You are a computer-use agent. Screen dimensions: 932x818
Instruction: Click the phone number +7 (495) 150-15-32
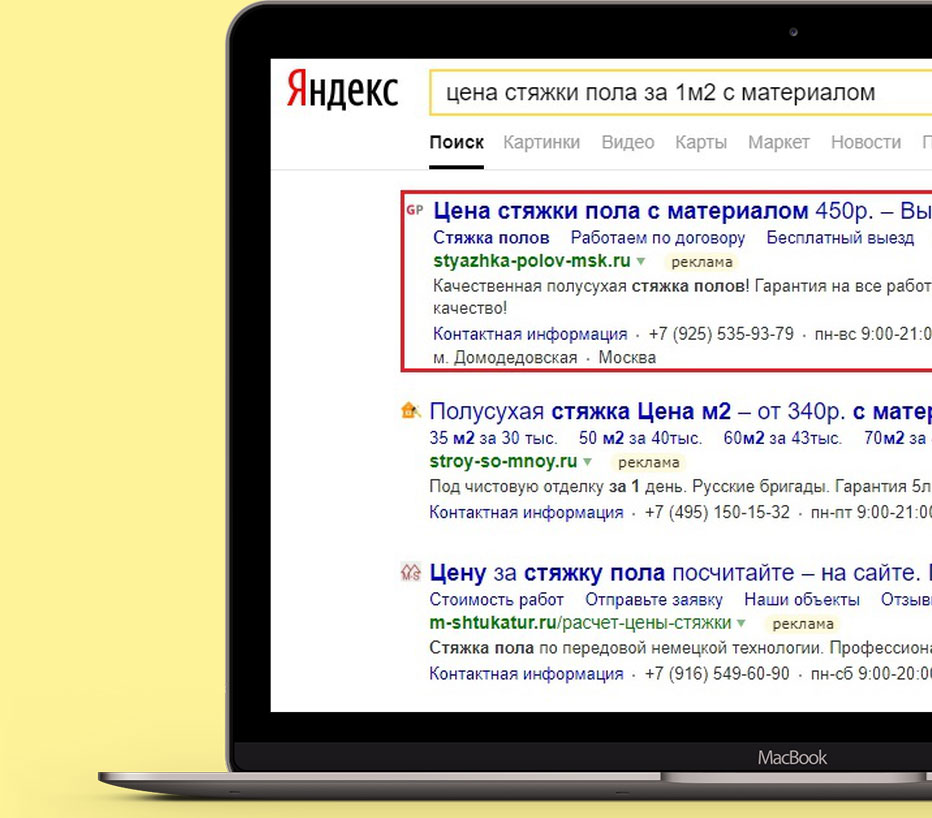coord(717,512)
